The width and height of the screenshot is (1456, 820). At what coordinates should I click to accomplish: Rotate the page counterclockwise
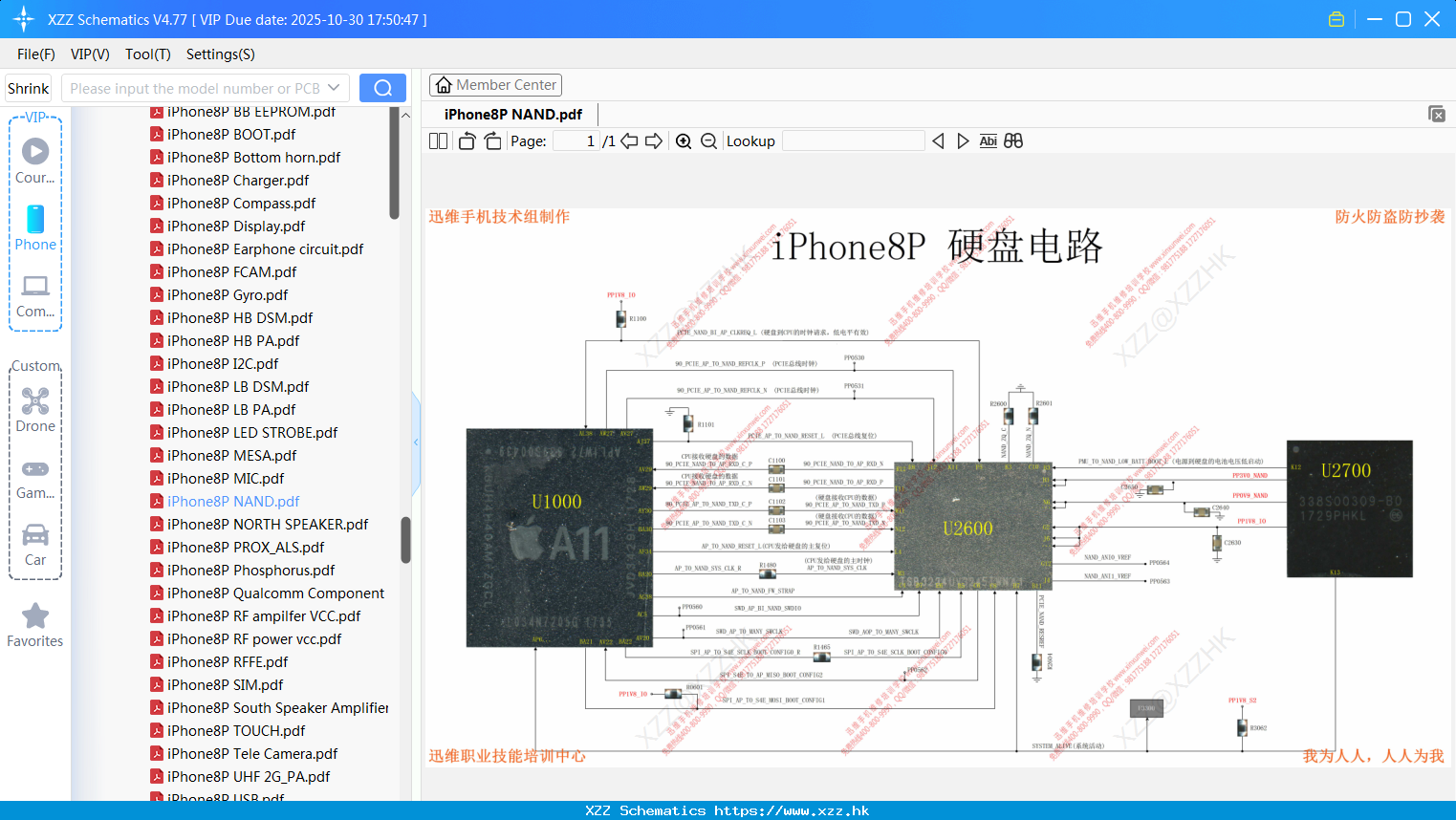[467, 141]
